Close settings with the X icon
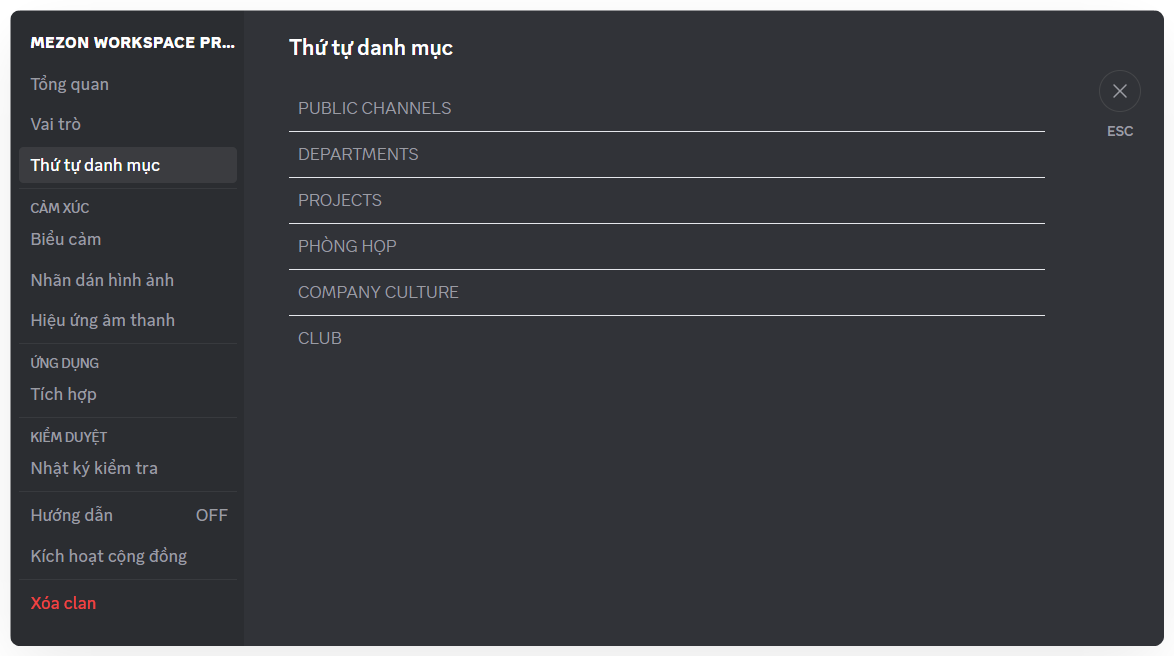The width and height of the screenshot is (1174, 656). point(1119,91)
